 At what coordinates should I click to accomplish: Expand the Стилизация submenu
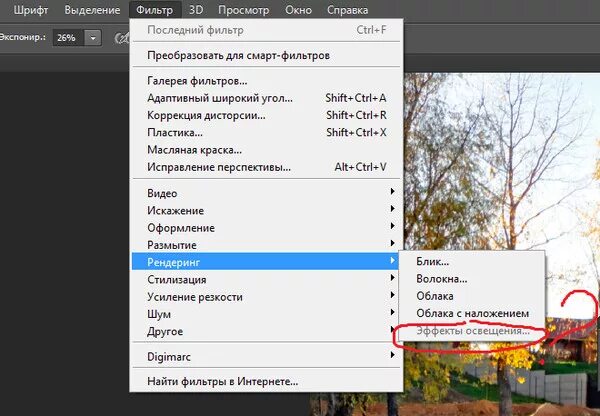(266, 279)
